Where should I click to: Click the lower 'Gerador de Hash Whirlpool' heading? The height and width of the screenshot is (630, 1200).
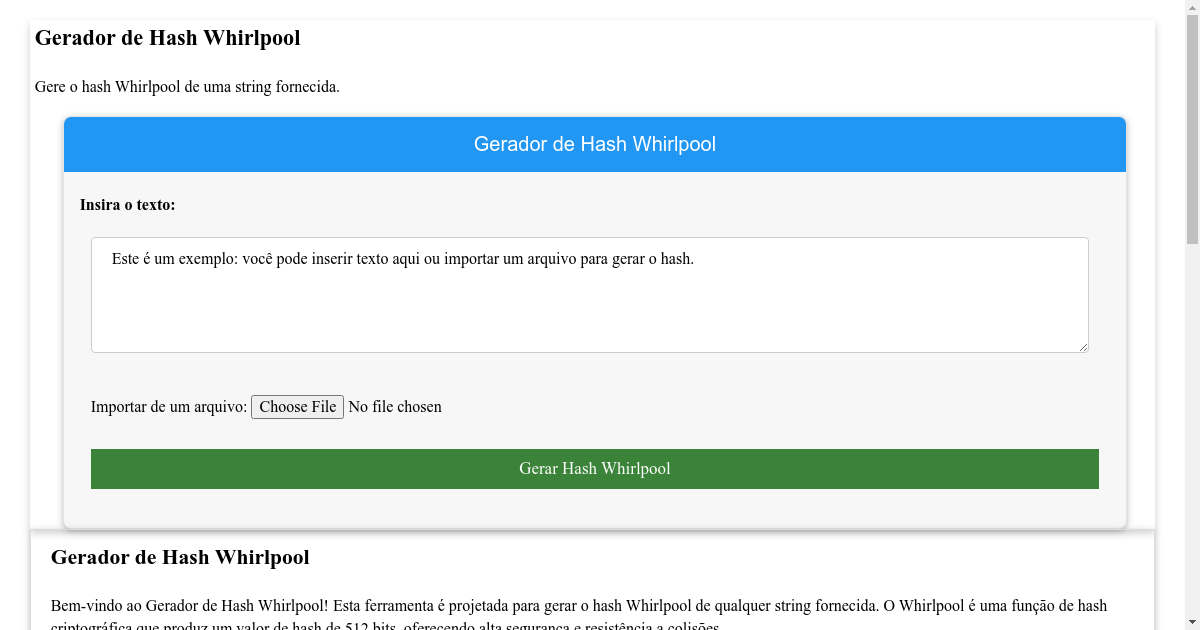point(181,557)
